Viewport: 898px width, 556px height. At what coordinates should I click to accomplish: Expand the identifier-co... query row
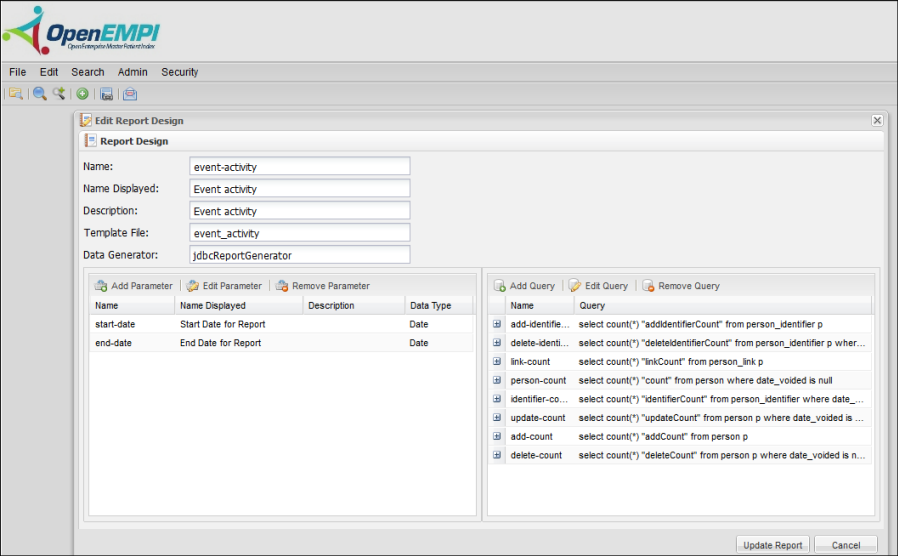coord(497,399)
